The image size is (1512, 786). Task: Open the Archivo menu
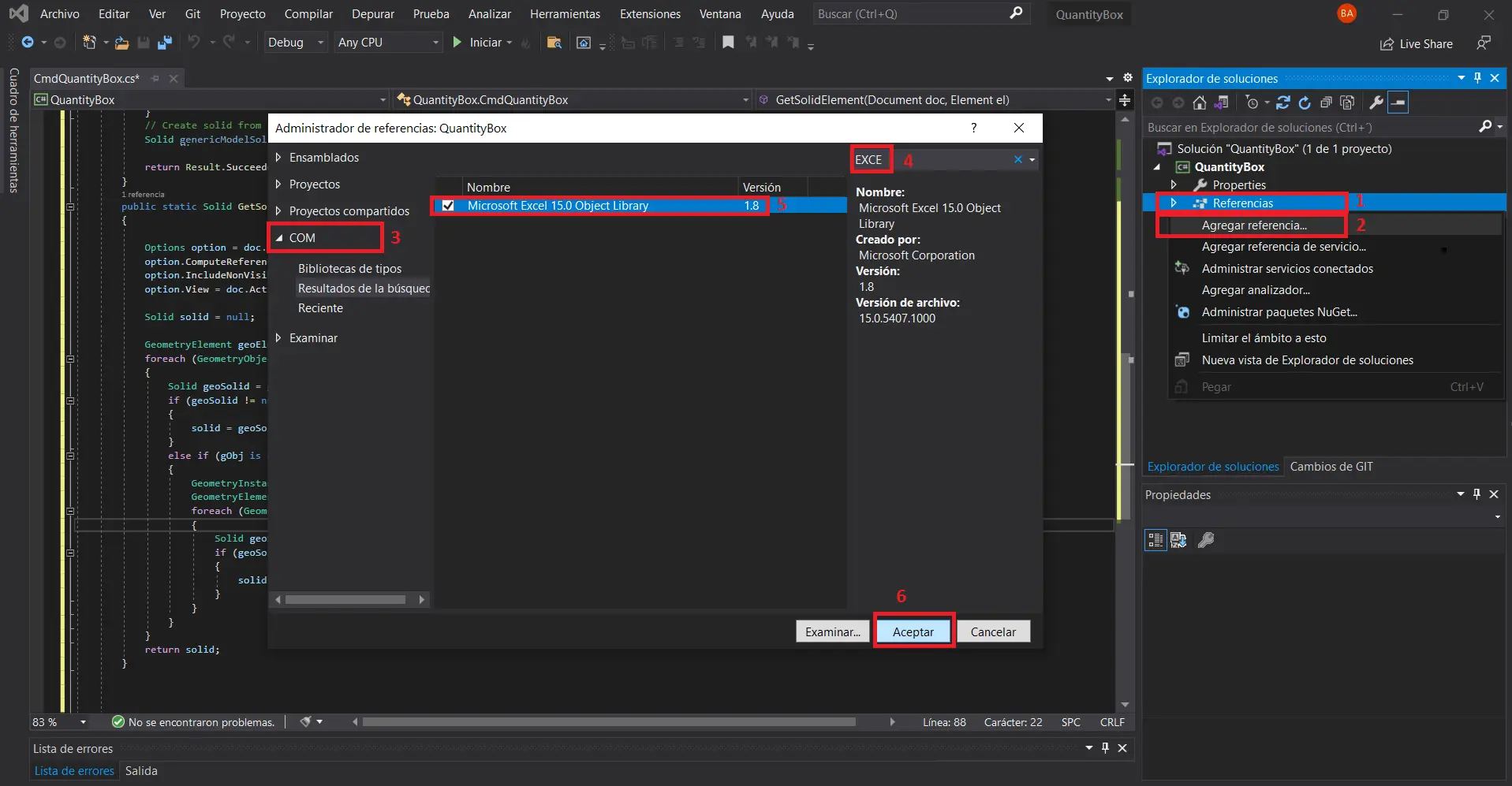(60, 14)
